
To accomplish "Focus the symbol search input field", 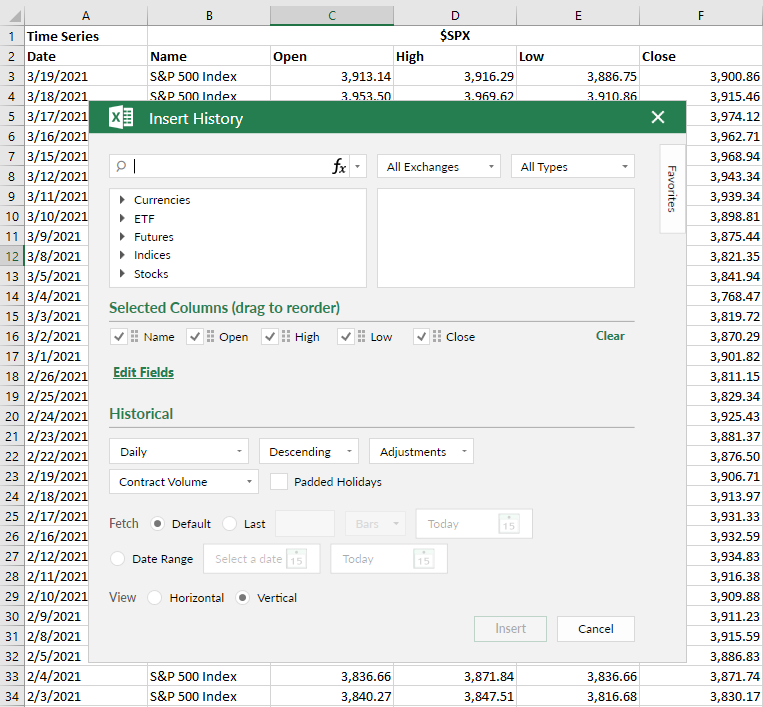I will pos(231,166).
